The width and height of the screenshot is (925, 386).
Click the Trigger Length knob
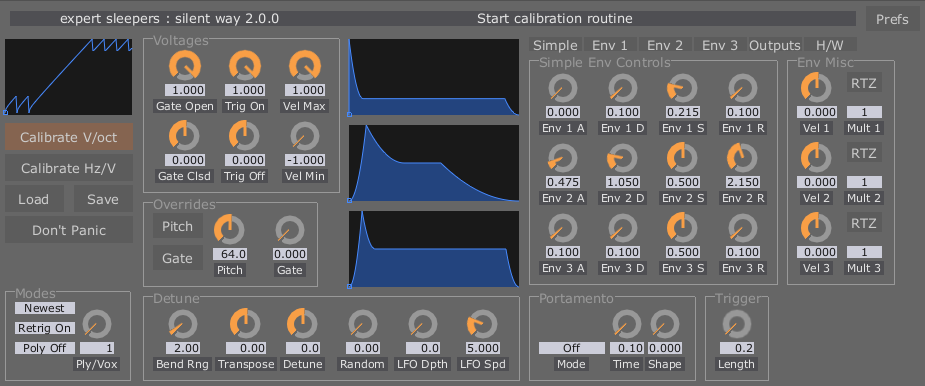coord(736,324)
